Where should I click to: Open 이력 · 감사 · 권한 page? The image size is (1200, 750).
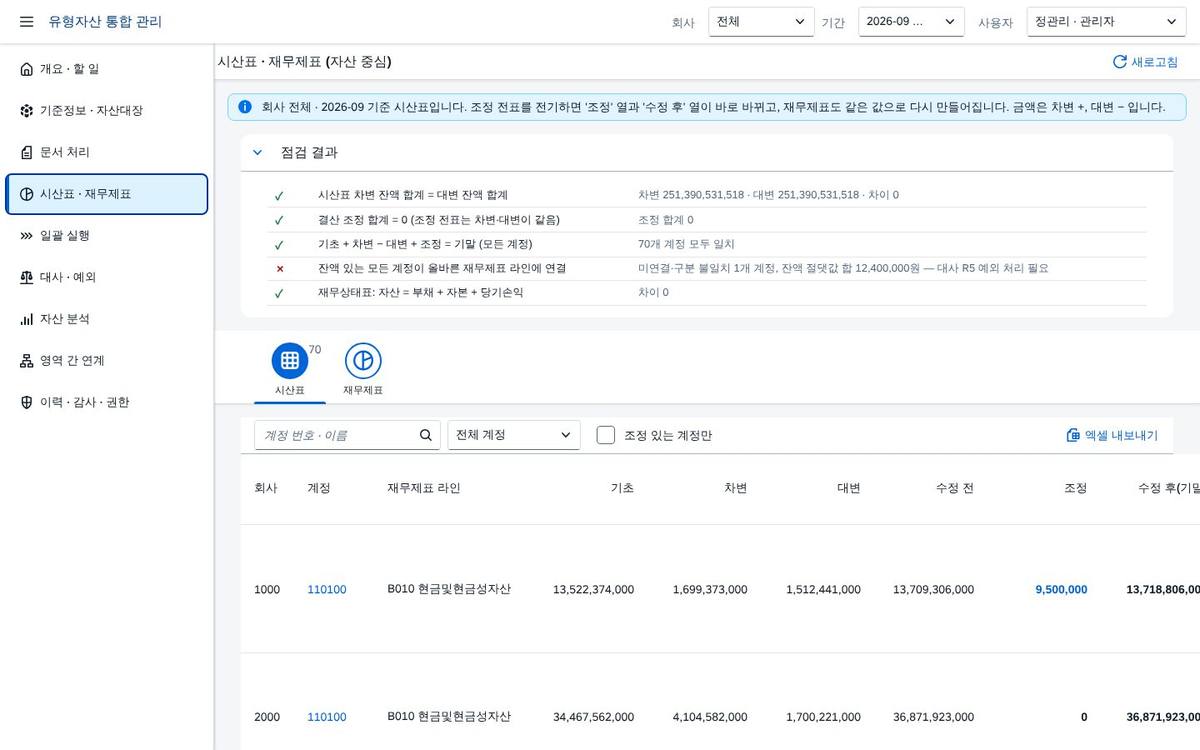point(107,402)
